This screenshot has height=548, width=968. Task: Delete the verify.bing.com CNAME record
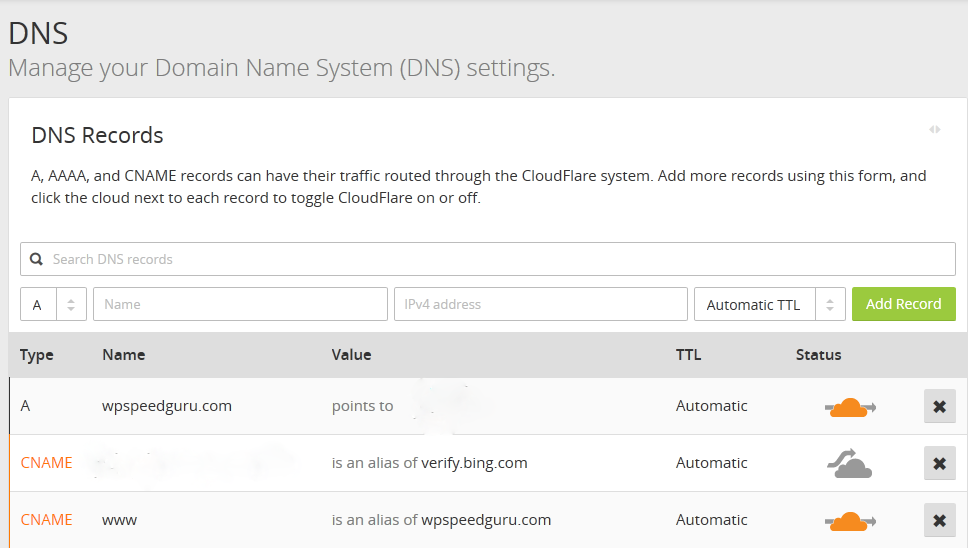940,463
